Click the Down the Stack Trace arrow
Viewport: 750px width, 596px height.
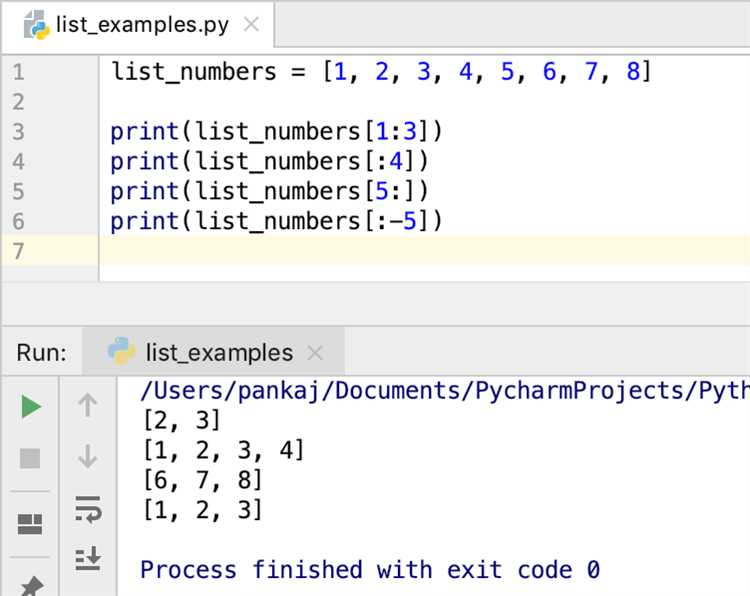[88, 457]
